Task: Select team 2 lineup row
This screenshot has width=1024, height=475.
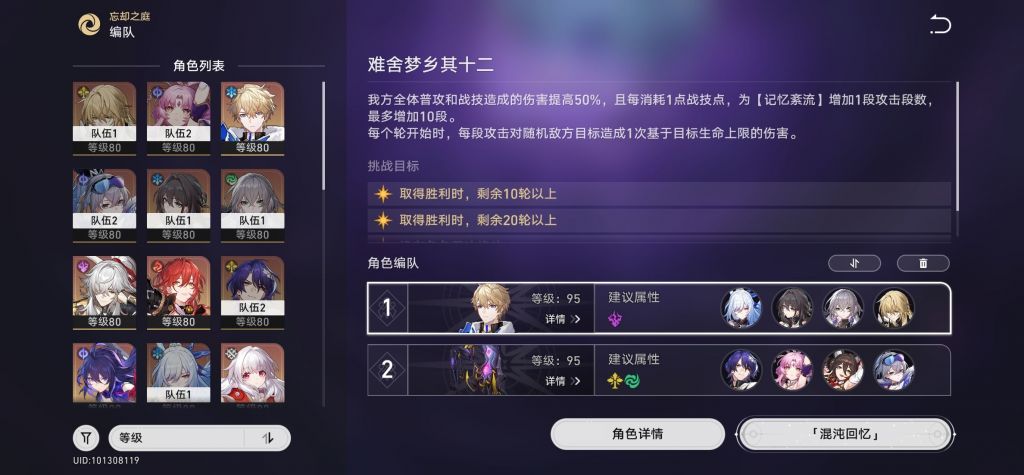Action: (x=659, y=370)
